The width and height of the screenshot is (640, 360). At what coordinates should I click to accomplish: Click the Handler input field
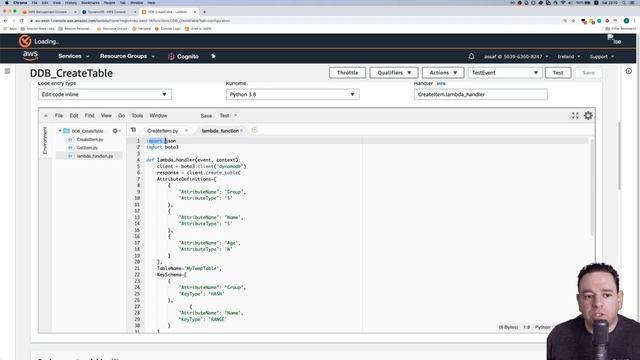(x=480, y=94)
